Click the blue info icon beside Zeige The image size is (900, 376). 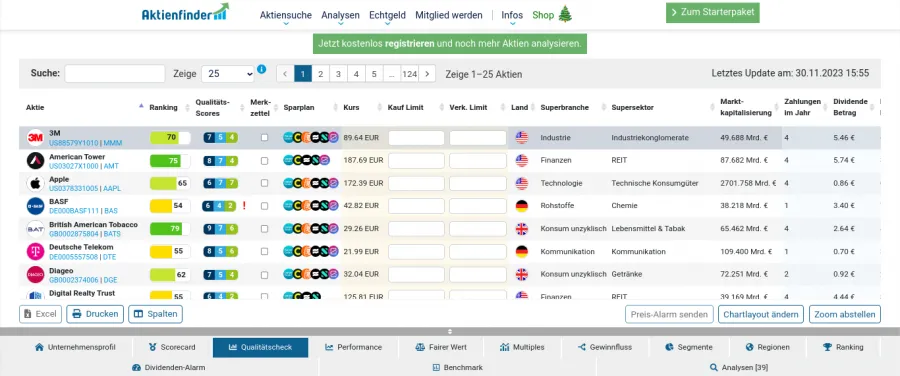[262, 69]
